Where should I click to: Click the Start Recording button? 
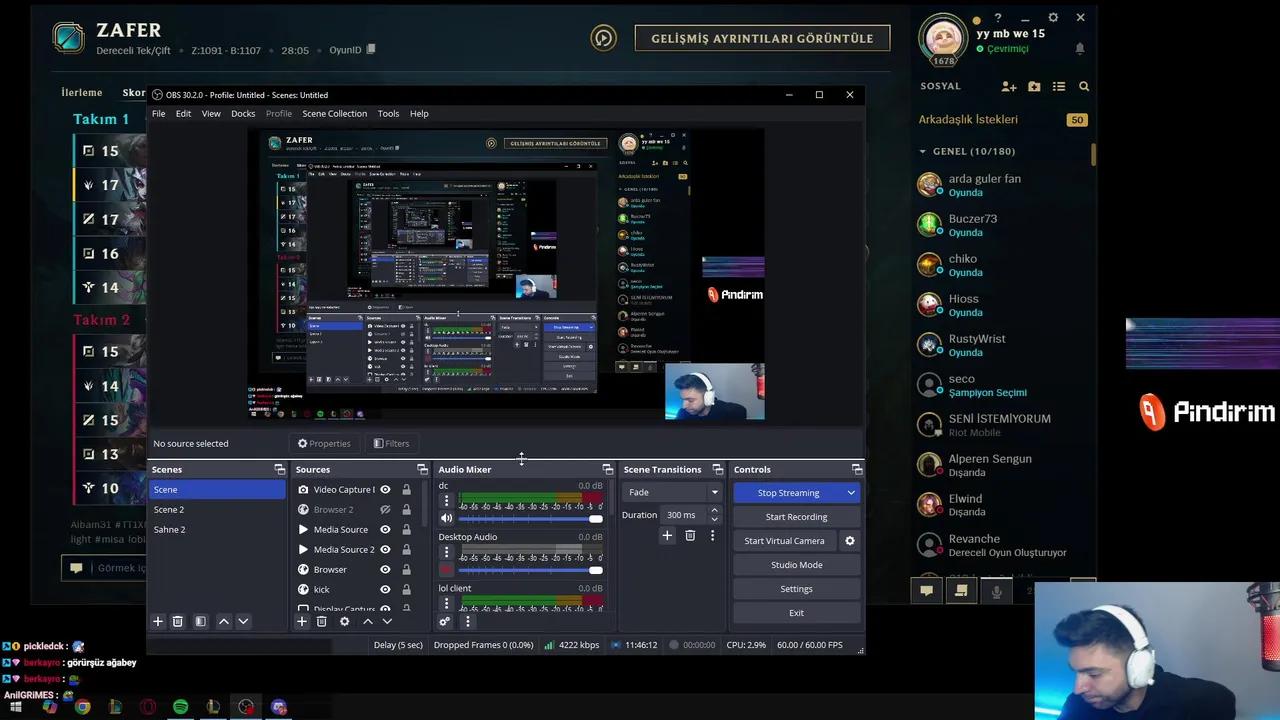point(796,517)
